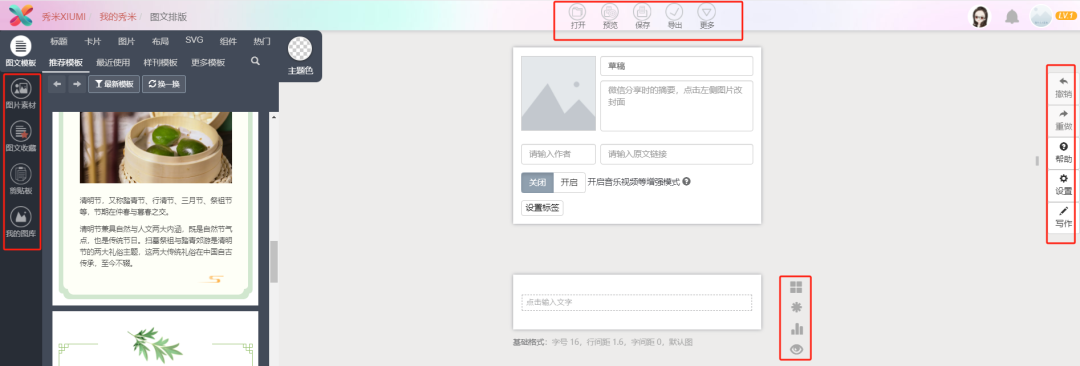Click the 写作 pencil button
1080x366 pixels.
click(1063, 218)
